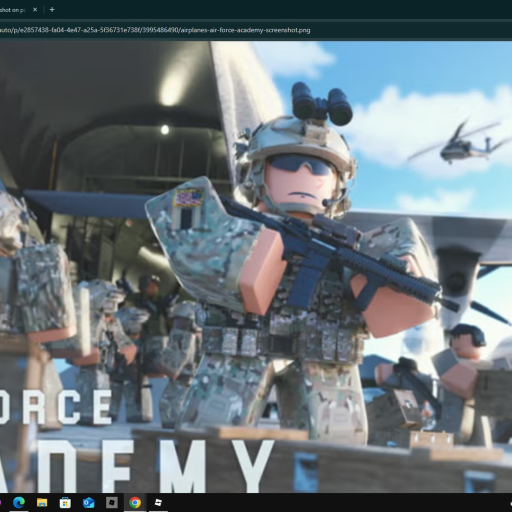This screenshot has width=512, height=512.
Task: Launch Microsoft Store from the taskbar
Action: (65, 502)
